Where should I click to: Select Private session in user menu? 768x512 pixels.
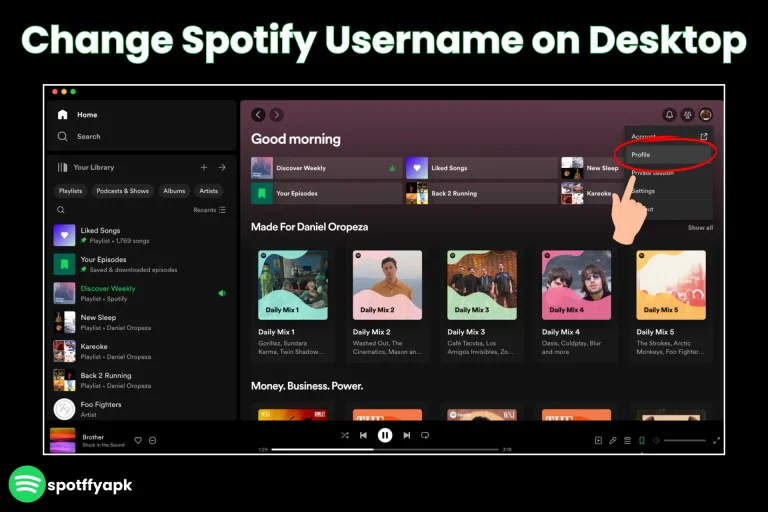click(669, 172)
